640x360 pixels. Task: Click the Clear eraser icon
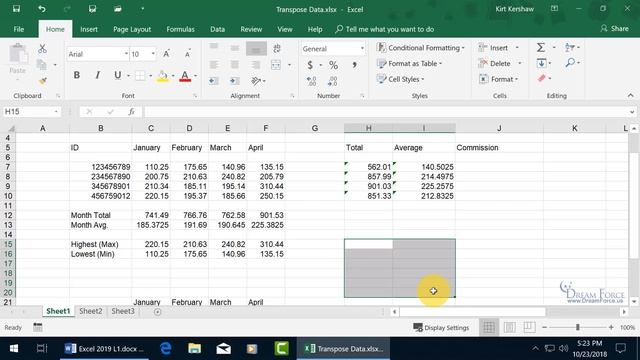coord(542,78)
